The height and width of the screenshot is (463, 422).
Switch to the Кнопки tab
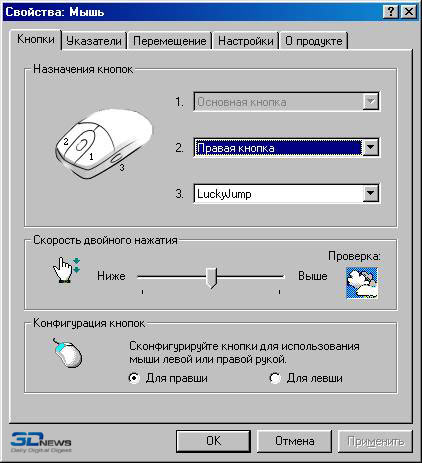click(x=36, y=39)
